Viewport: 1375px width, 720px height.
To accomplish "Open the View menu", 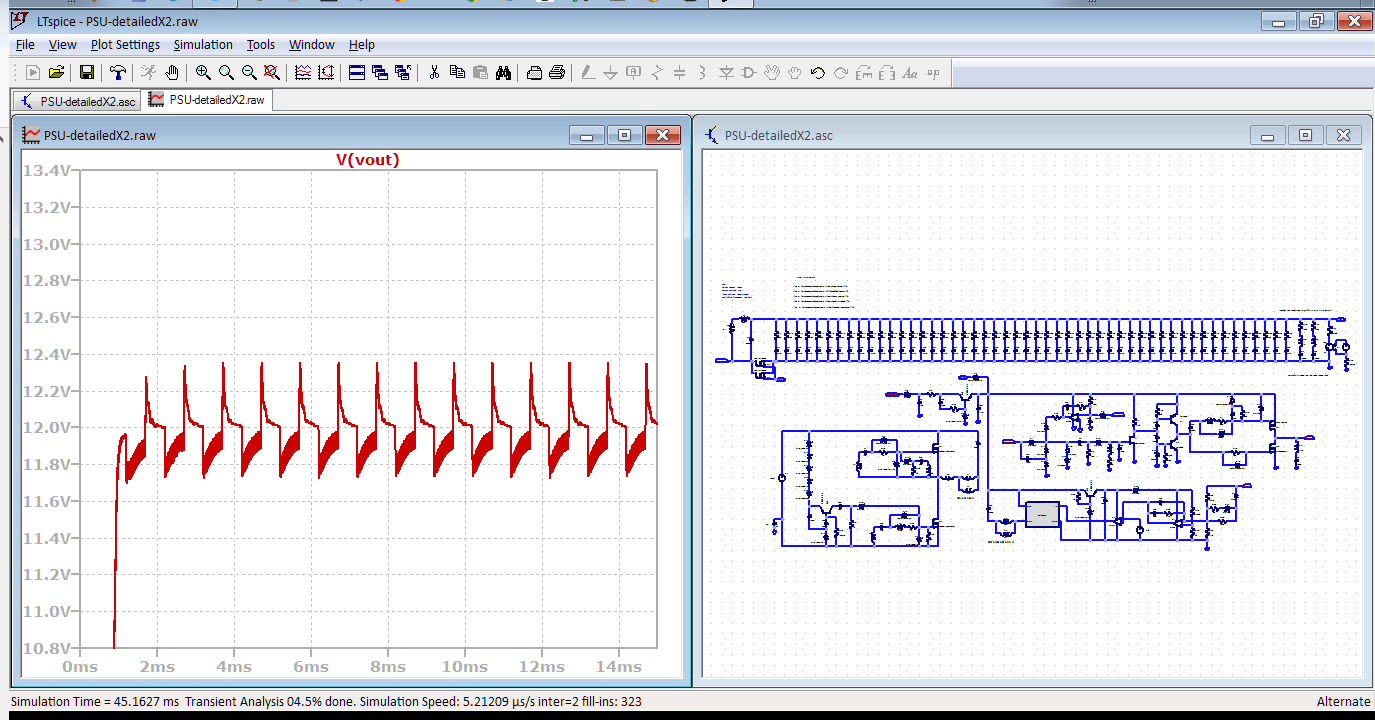I will pyautogui.click(x=62, y=44).
